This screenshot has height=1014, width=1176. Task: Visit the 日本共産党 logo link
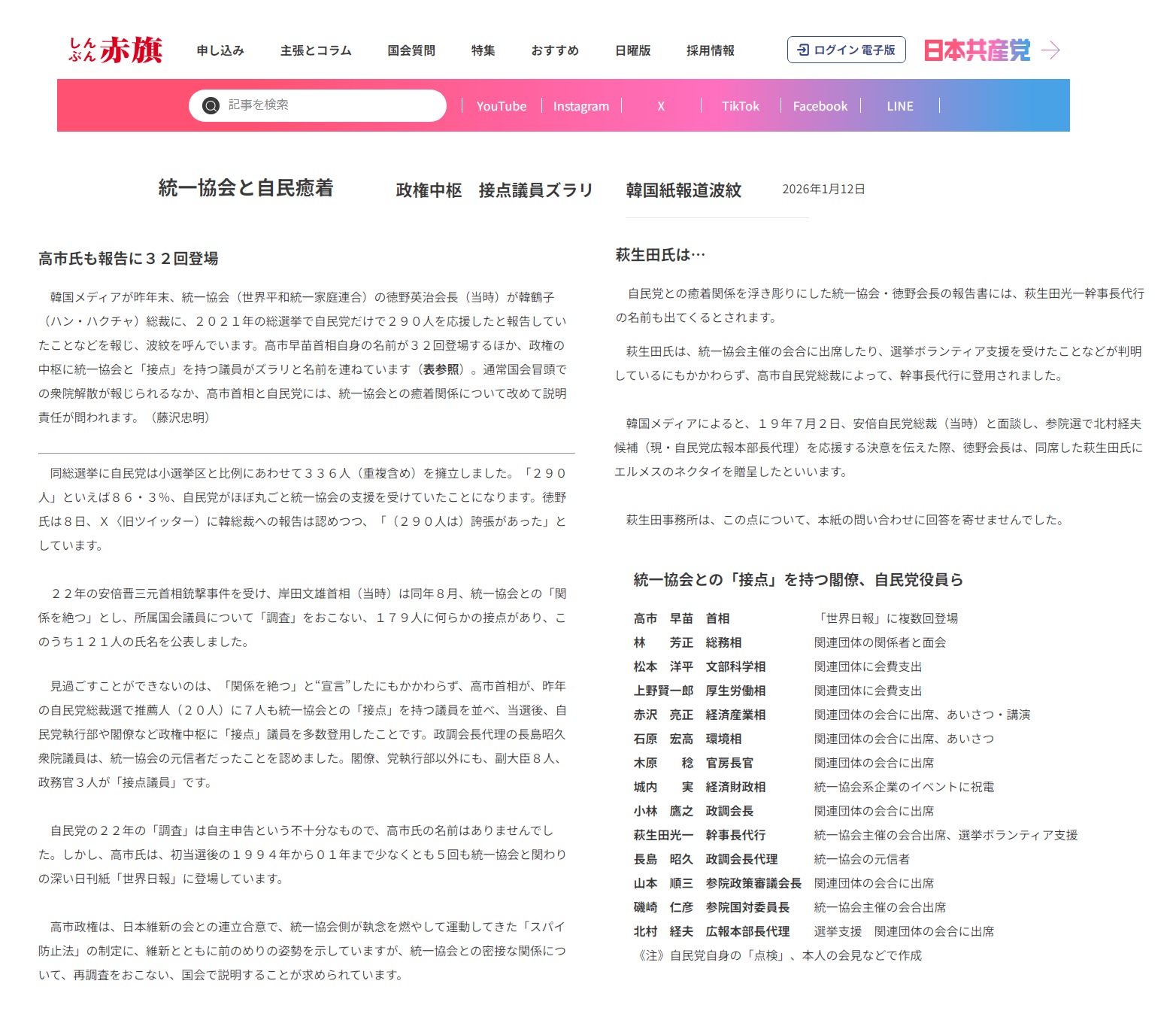click(976, 50)
